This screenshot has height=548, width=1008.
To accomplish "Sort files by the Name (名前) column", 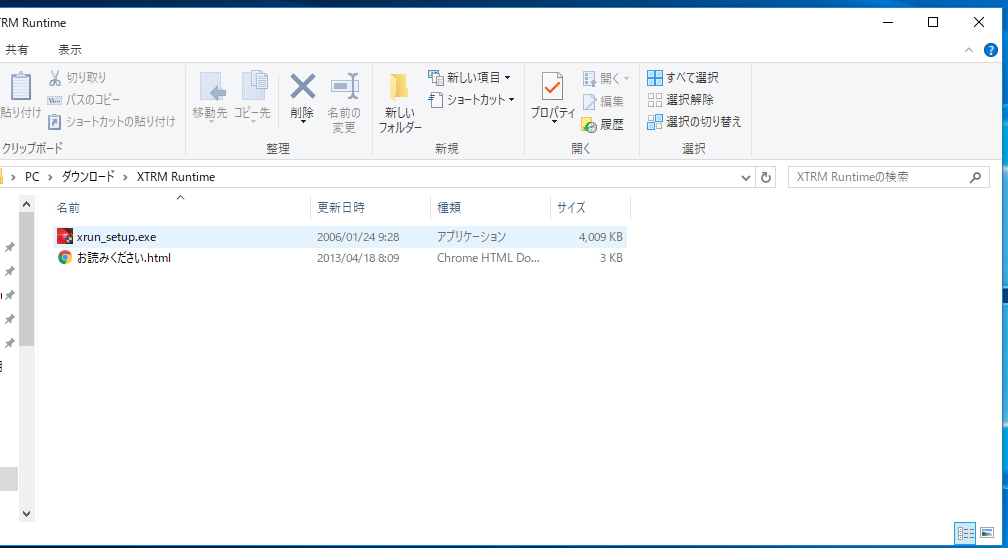I will 69,208.
